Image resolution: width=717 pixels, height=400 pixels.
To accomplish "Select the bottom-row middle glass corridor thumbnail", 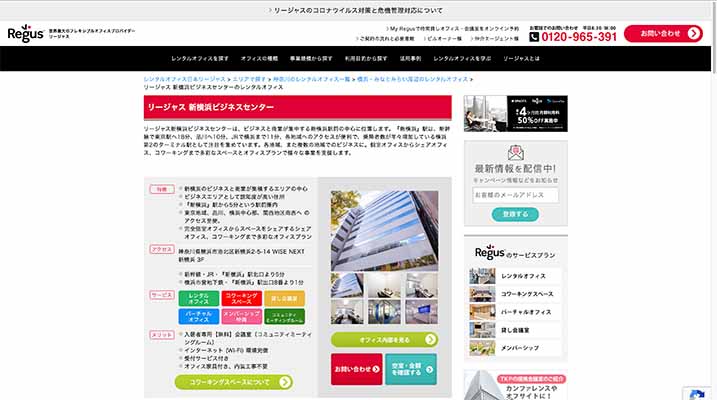I will (385, 312).
